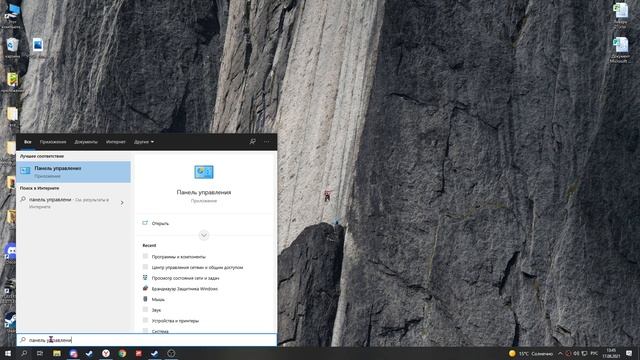Viewport: 640px width, 360px height.
Task: Expand more actions with the round chevron
Action: click(x=204, y=235)
